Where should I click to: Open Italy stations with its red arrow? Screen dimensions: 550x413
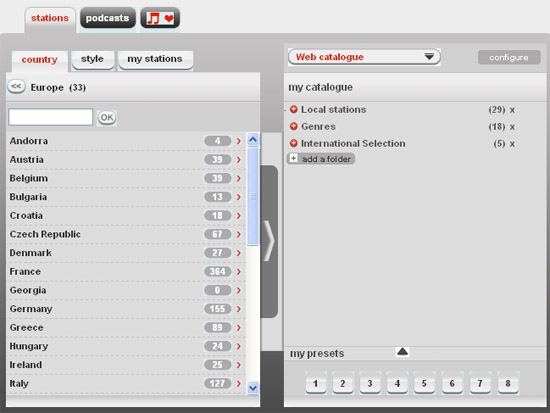(x=239, y=384)
